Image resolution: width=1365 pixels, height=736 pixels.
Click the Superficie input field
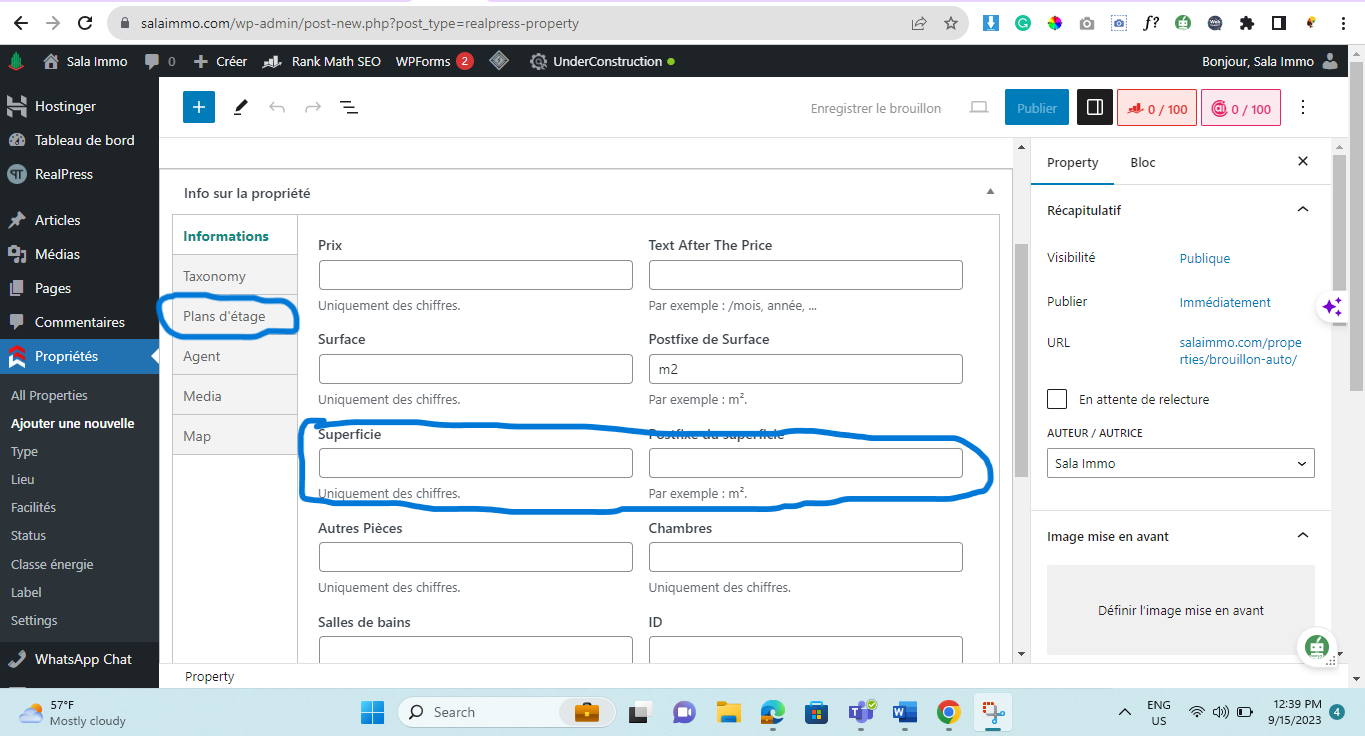476,463
